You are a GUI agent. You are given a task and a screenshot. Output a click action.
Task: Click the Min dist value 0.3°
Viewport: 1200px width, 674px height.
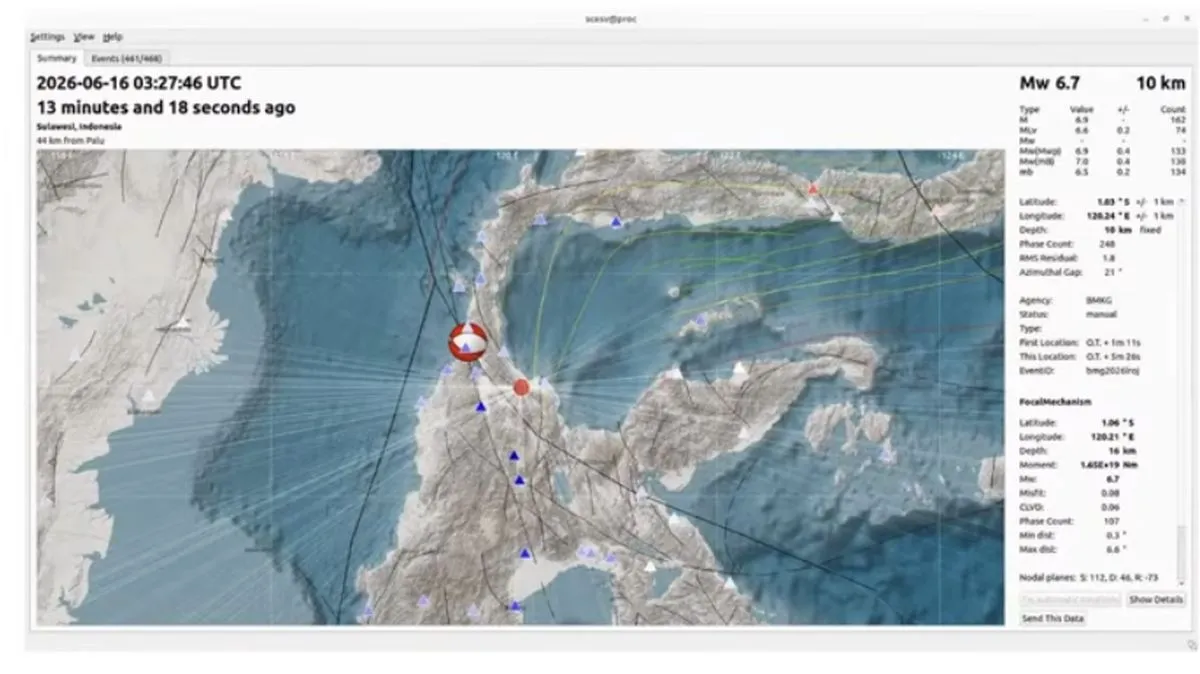(1115, 535)
